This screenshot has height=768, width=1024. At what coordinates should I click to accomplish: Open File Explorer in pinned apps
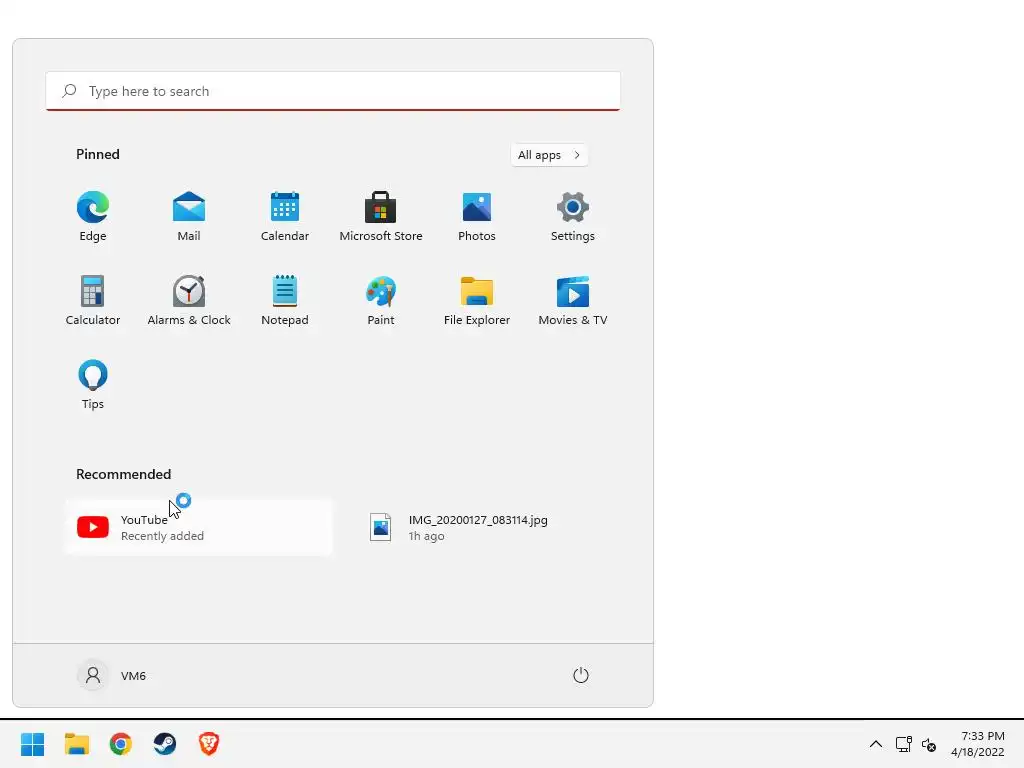click(x=477, y=300)
